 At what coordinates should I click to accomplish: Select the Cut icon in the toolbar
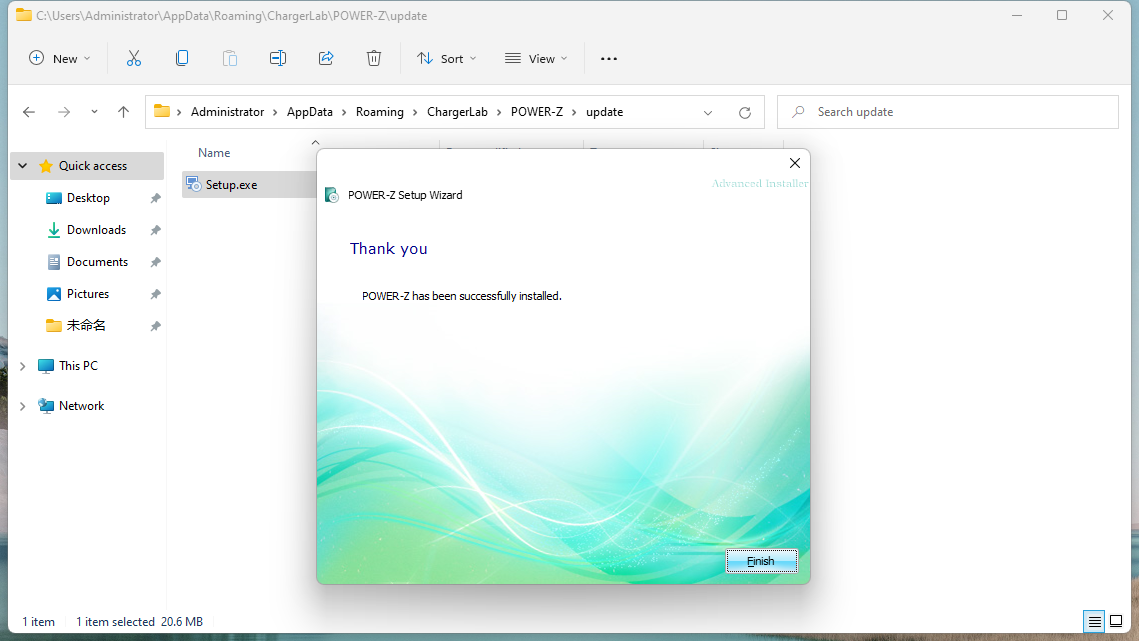[x=134, y=58]
